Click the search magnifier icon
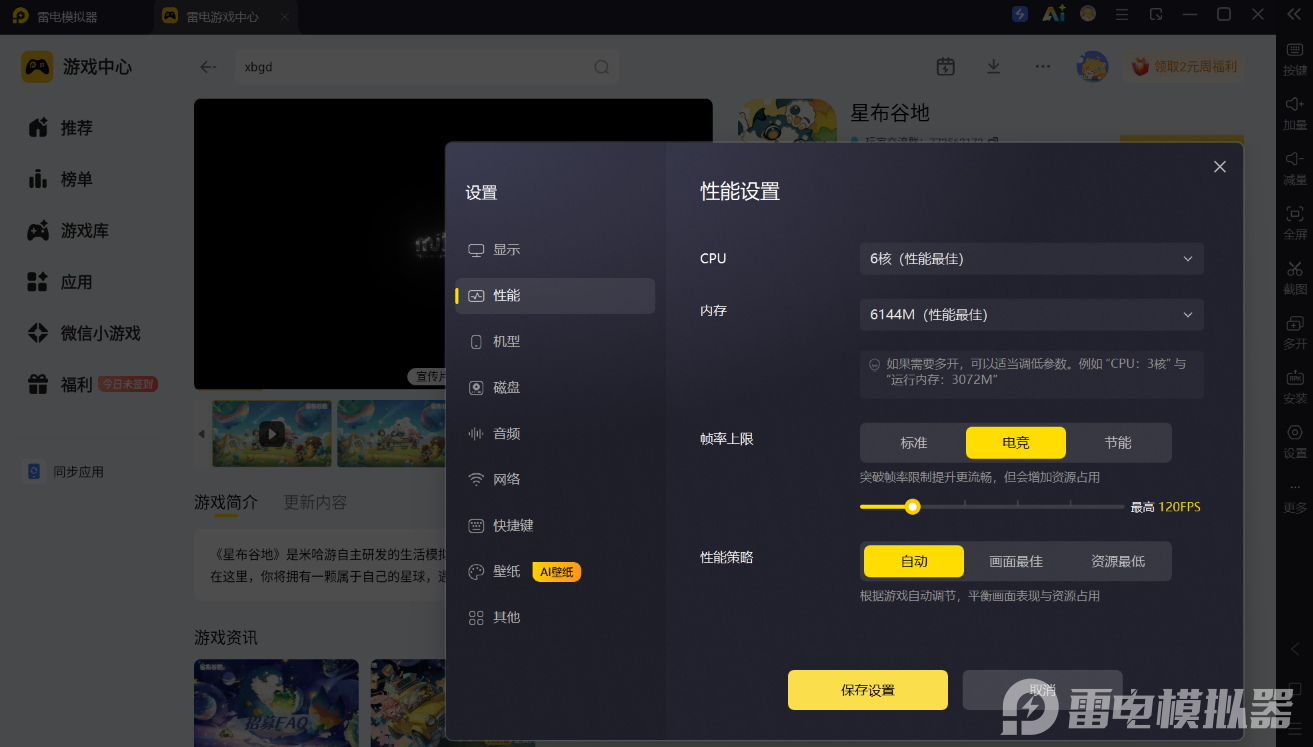Screen dimensions: 1313x747 (x=601, y=67)
